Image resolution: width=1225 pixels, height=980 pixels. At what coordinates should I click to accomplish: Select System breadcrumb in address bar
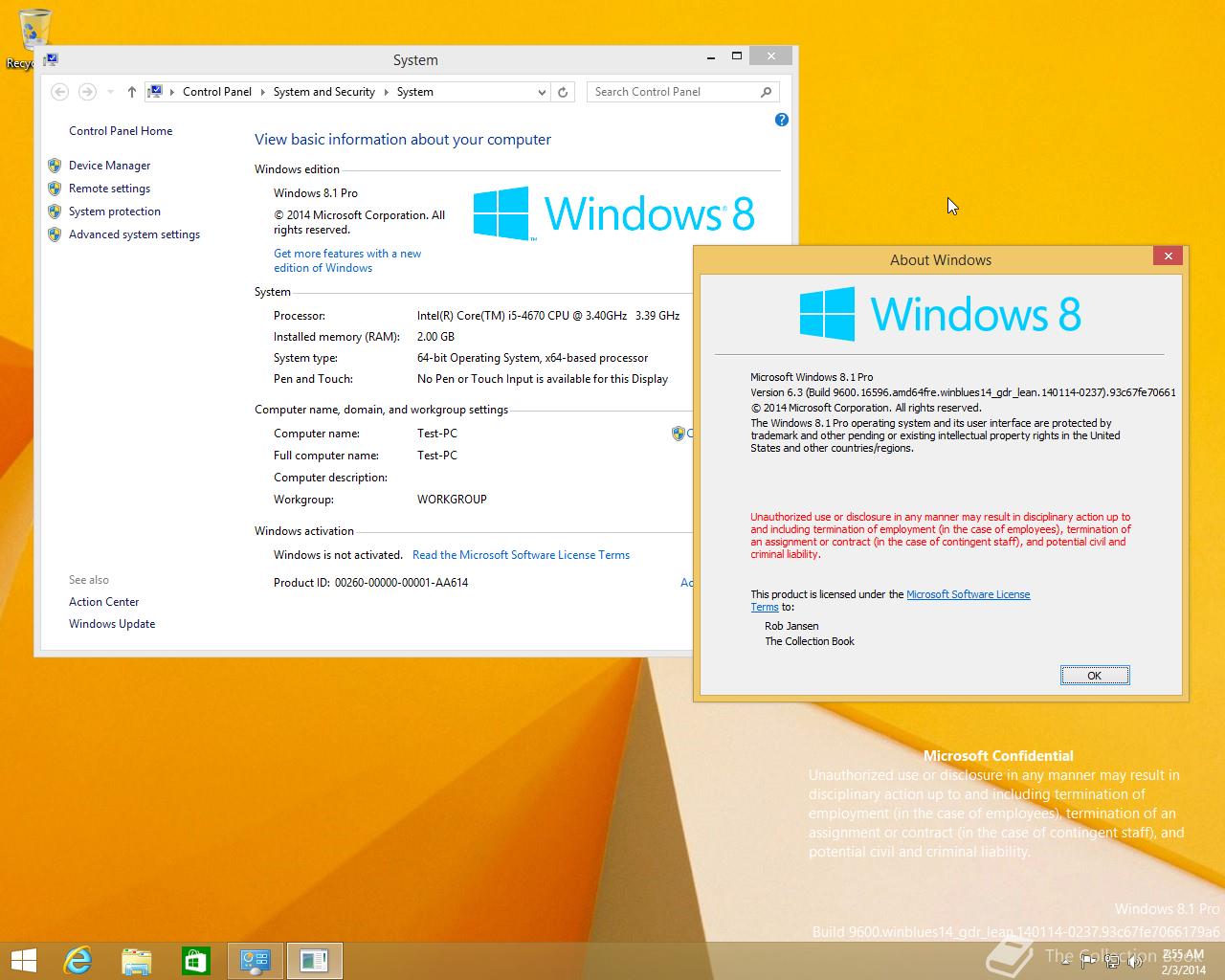[415, 92]
